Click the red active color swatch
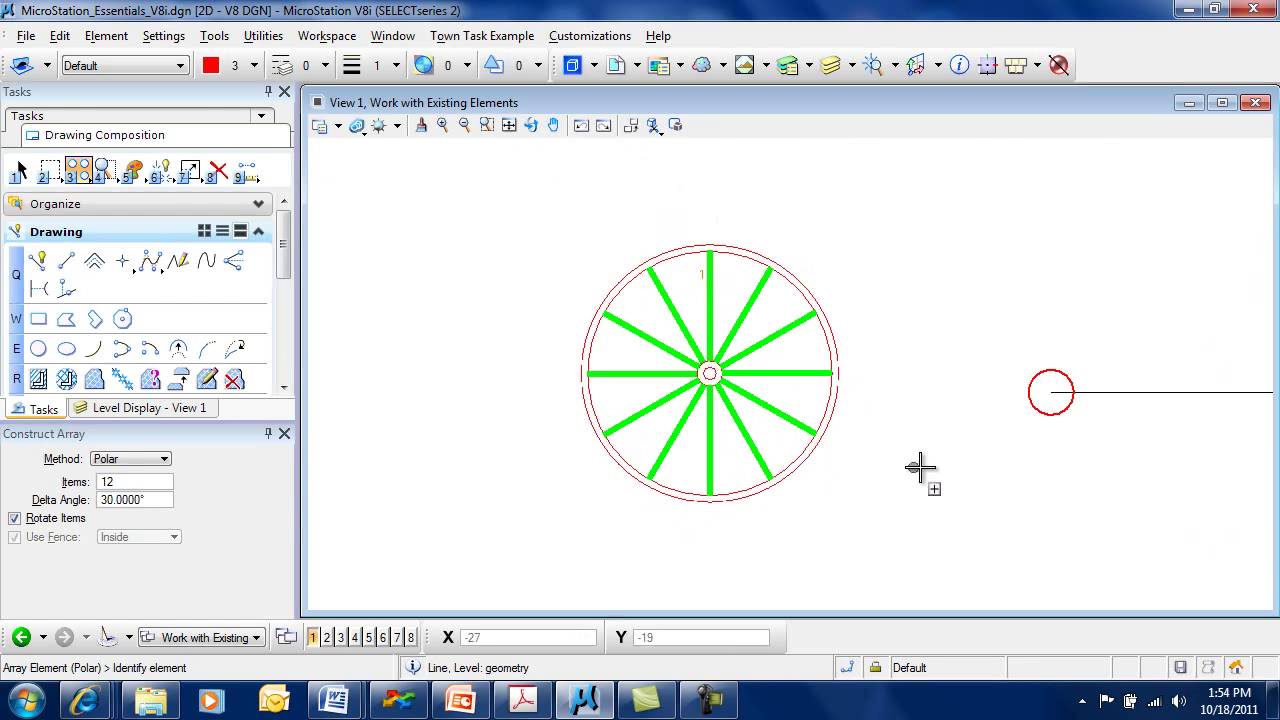The image size is (1280, 720). click(x=211, y=65)
